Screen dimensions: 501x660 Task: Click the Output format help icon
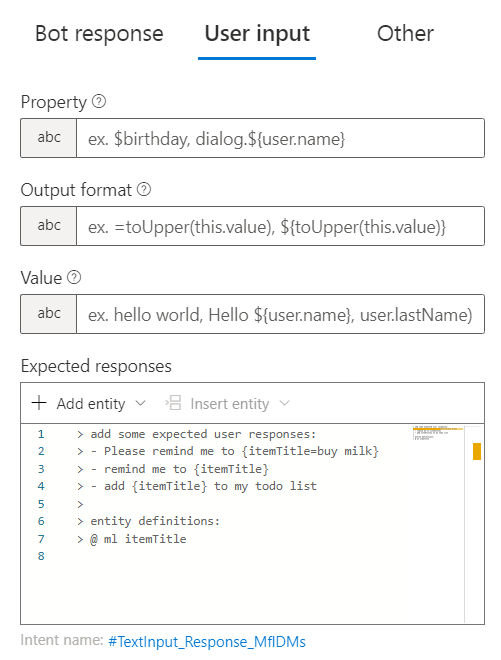144,189
